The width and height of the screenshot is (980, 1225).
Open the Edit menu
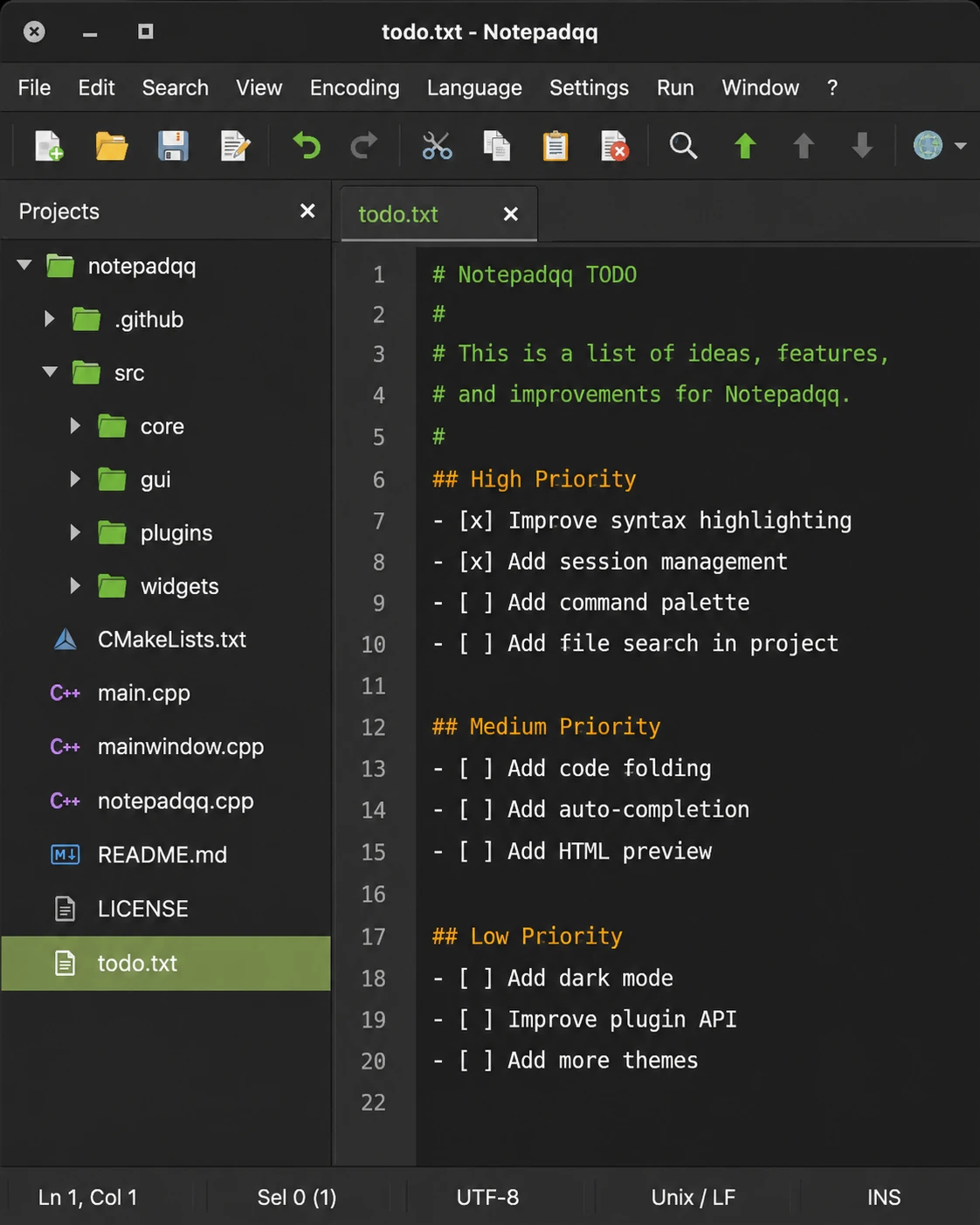click(96, 87)
